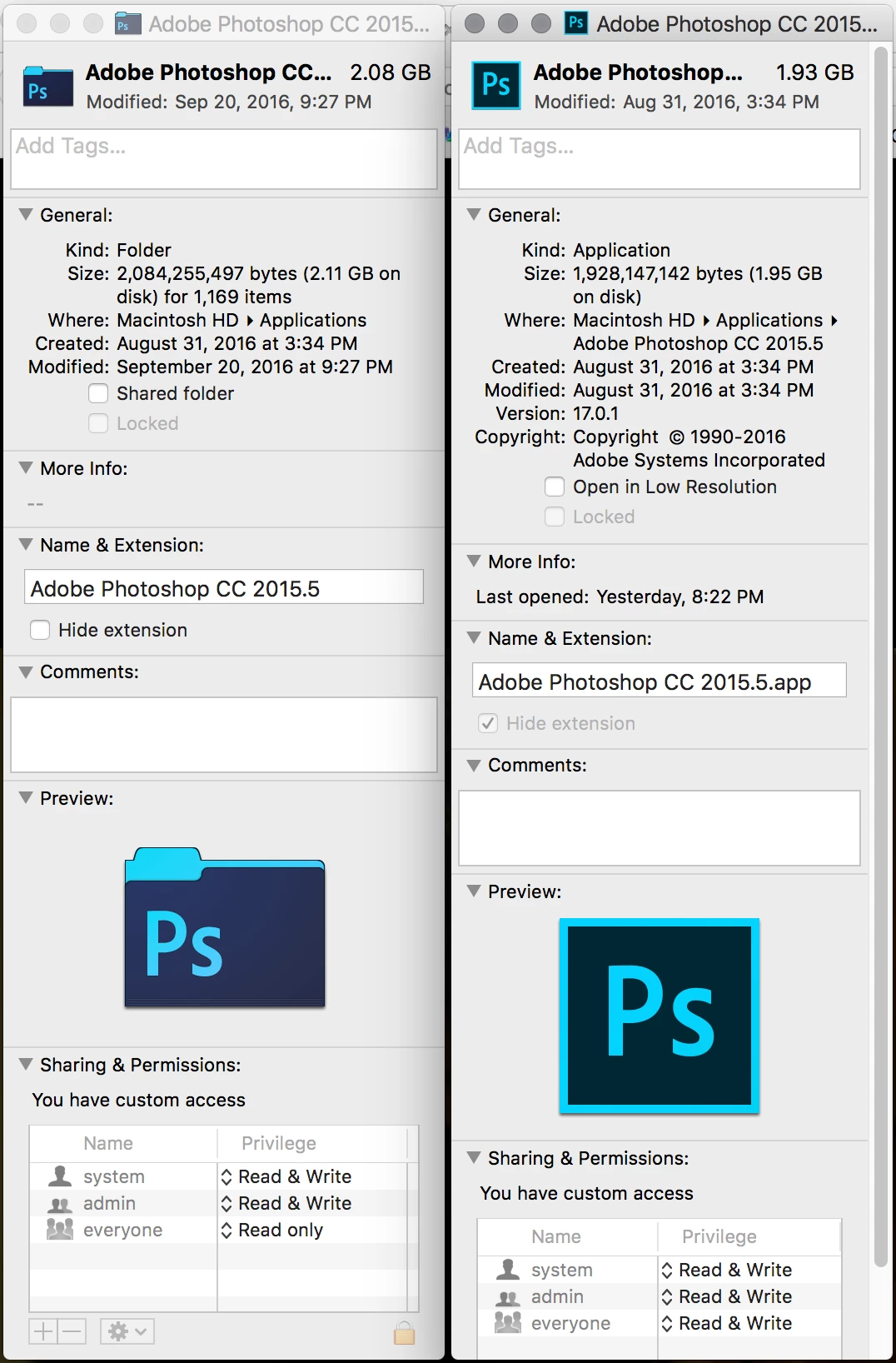Toggle the Locked checkbox in folder window
Screen dimensions: 896x1363
(x=98, y=423)
